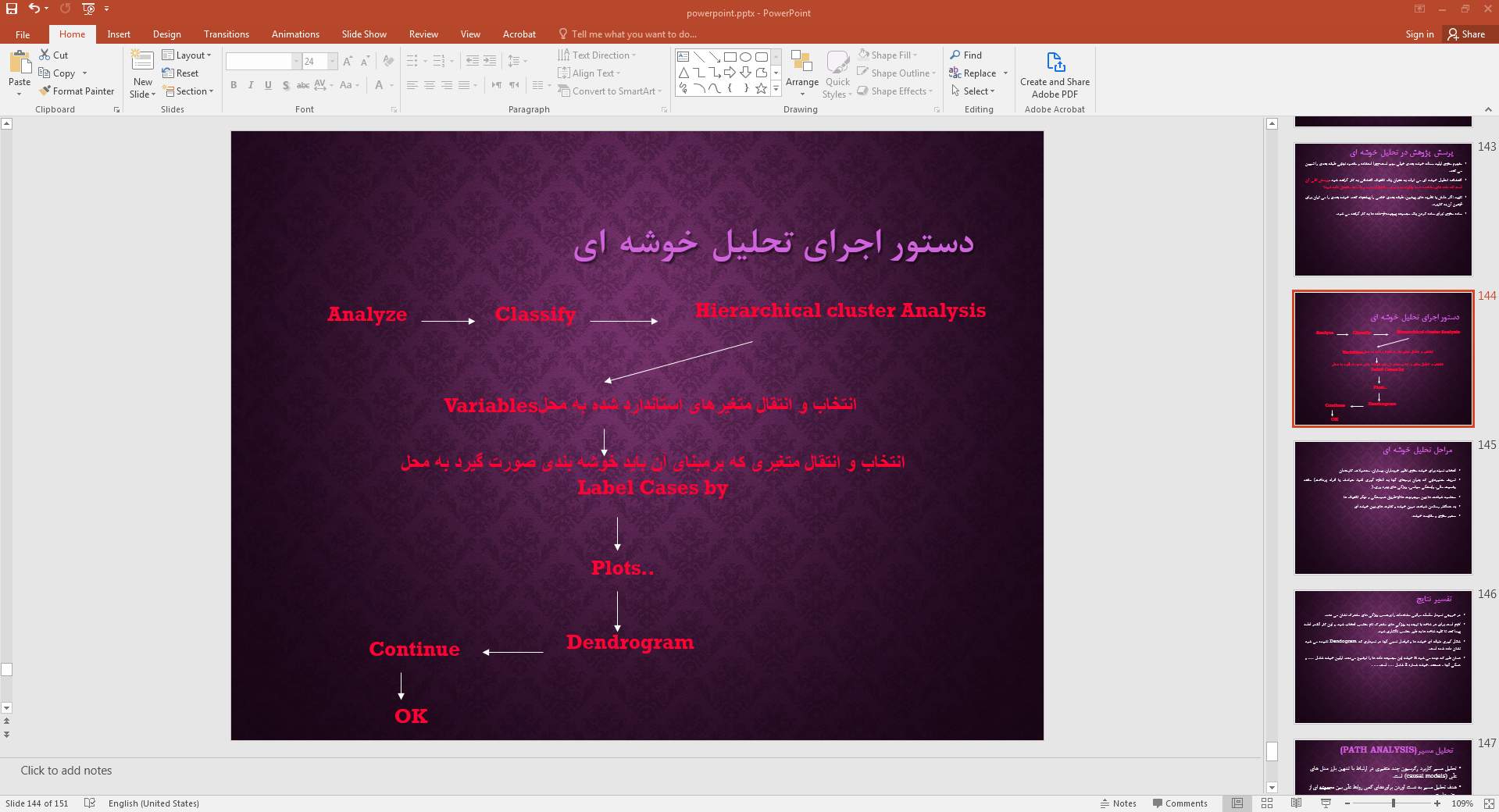Toggle the Notes pane in status bar
The width and height of the screenshot is (1499, 812).
(1118, 803)
